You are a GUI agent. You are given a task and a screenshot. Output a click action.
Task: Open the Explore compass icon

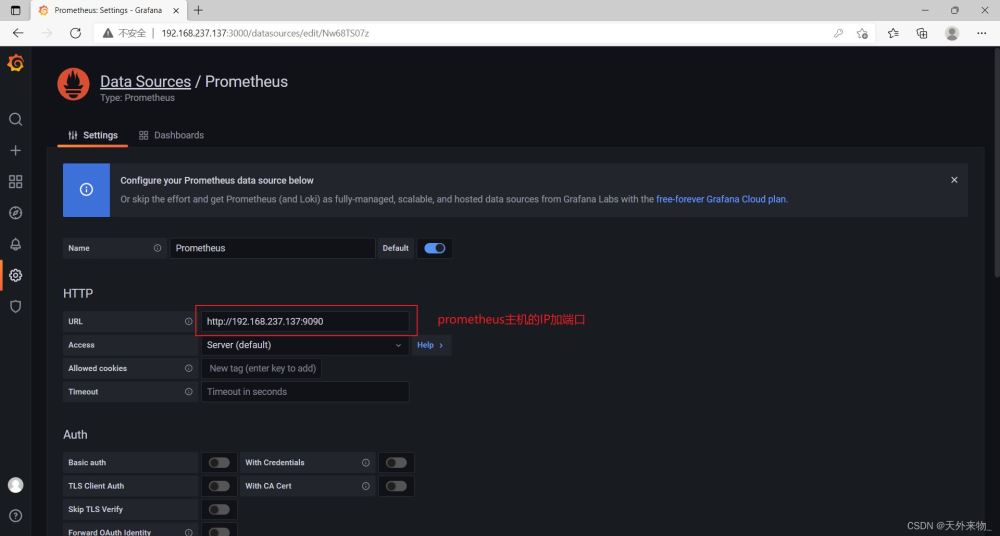tap(15, 213)
